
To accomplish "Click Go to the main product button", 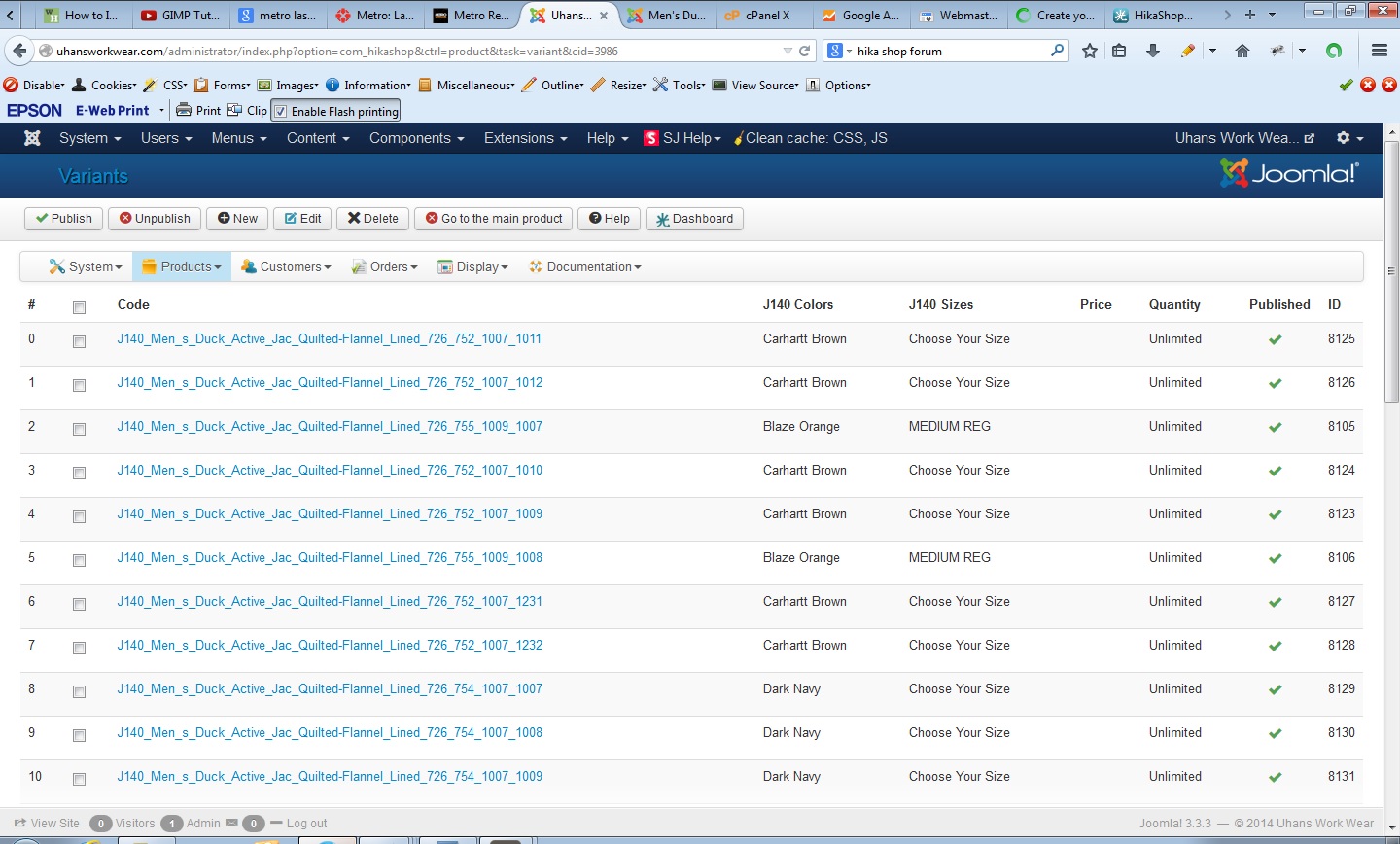I will (493, 218).
